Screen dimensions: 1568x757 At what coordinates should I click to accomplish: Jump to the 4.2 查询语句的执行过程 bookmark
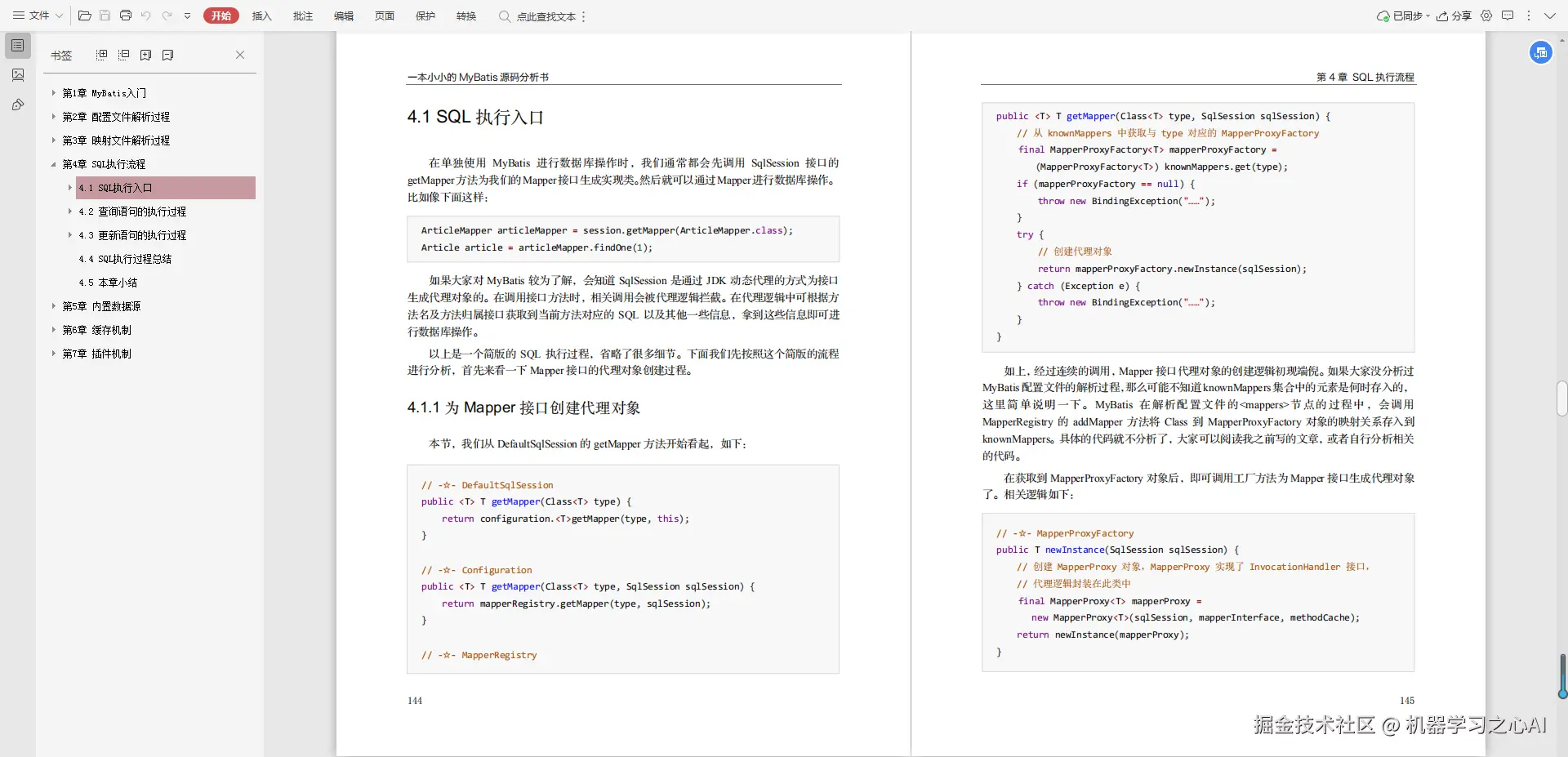point(132,212)
